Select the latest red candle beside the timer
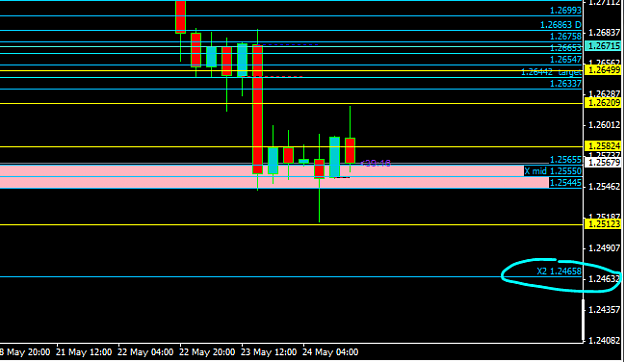The height and width of the screenshot is (362, 625). coord(350,150)
